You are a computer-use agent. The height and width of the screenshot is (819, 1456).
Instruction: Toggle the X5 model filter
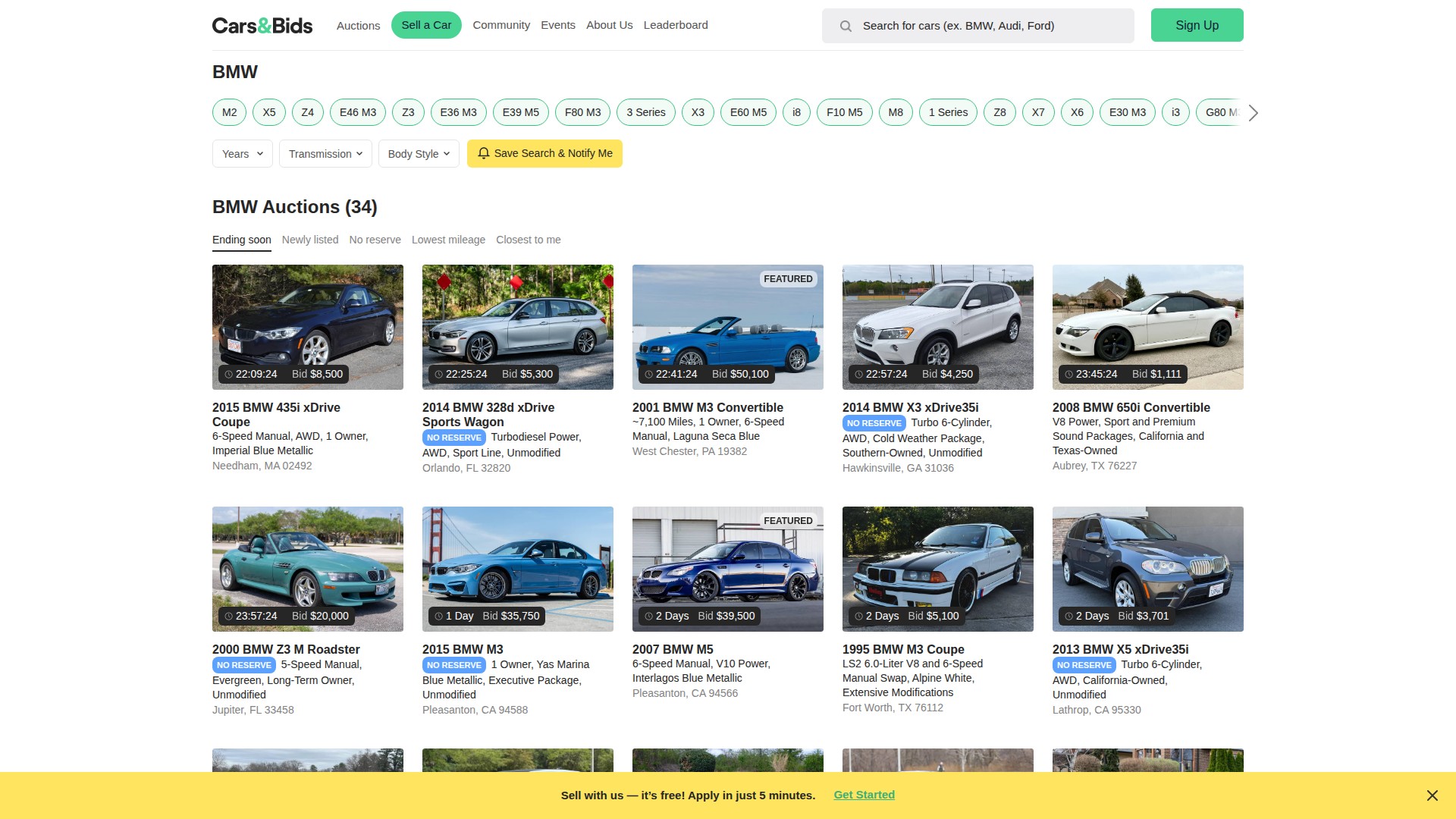click(x=268, y=112)
